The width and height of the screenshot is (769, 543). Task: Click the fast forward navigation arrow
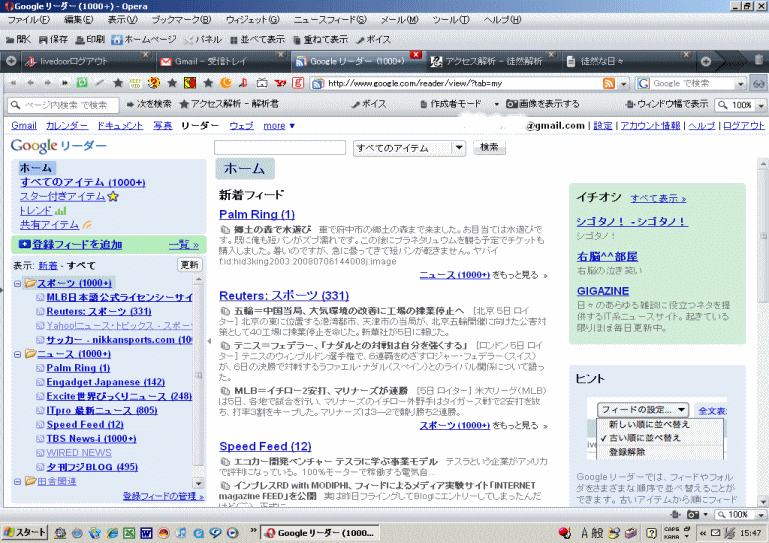pyautogui.click(x=64, y=83)
